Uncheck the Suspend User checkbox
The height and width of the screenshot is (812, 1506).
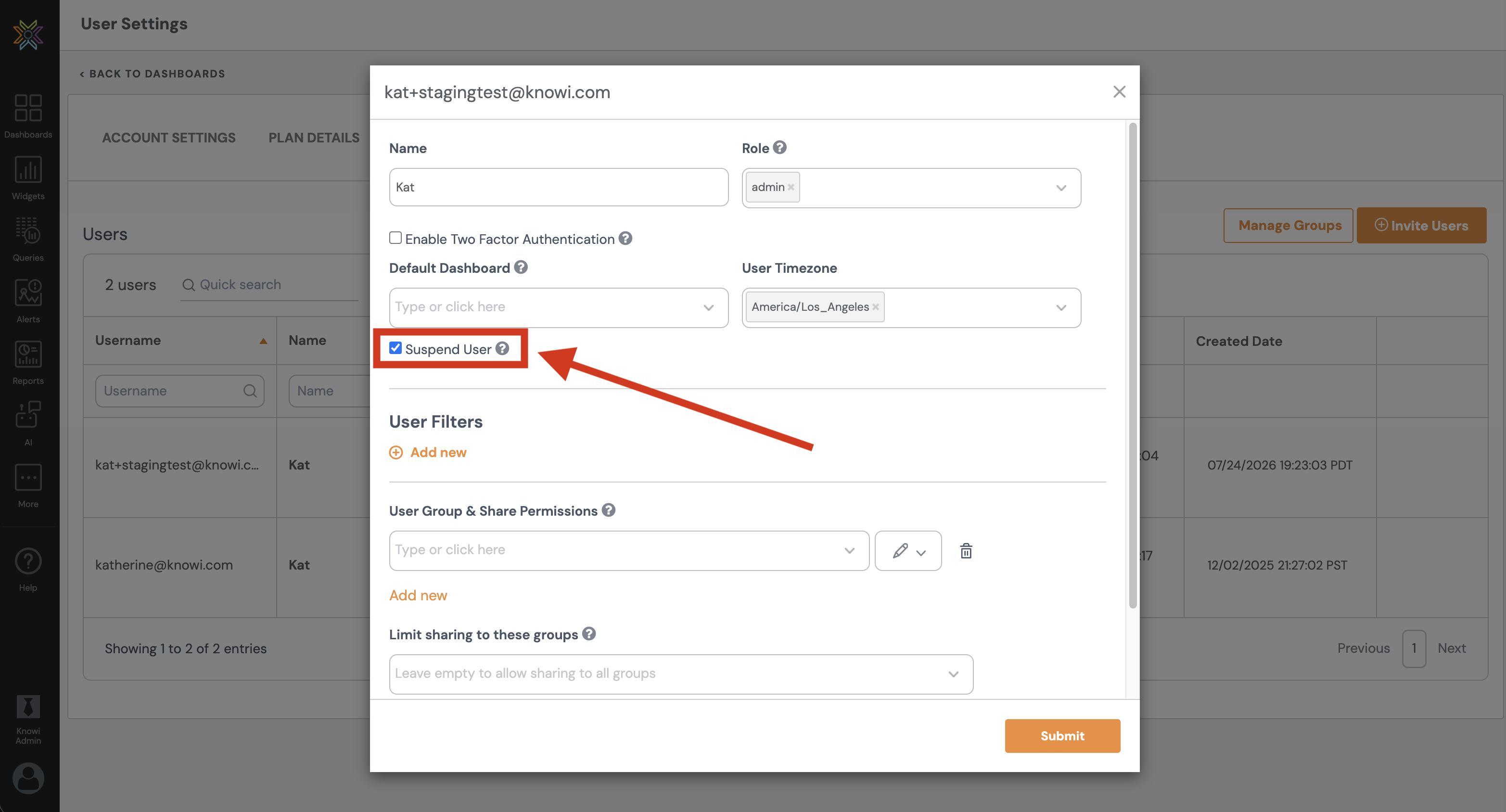[395, 348]
